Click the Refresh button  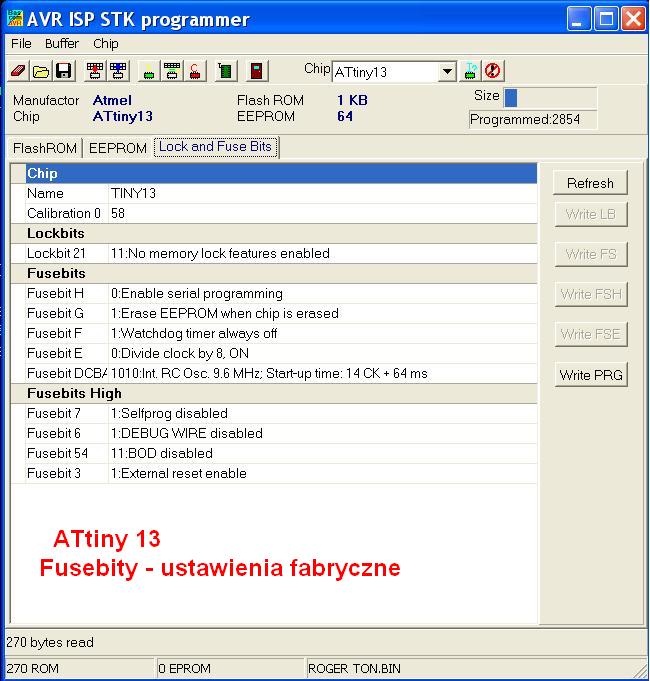[591, 183]
